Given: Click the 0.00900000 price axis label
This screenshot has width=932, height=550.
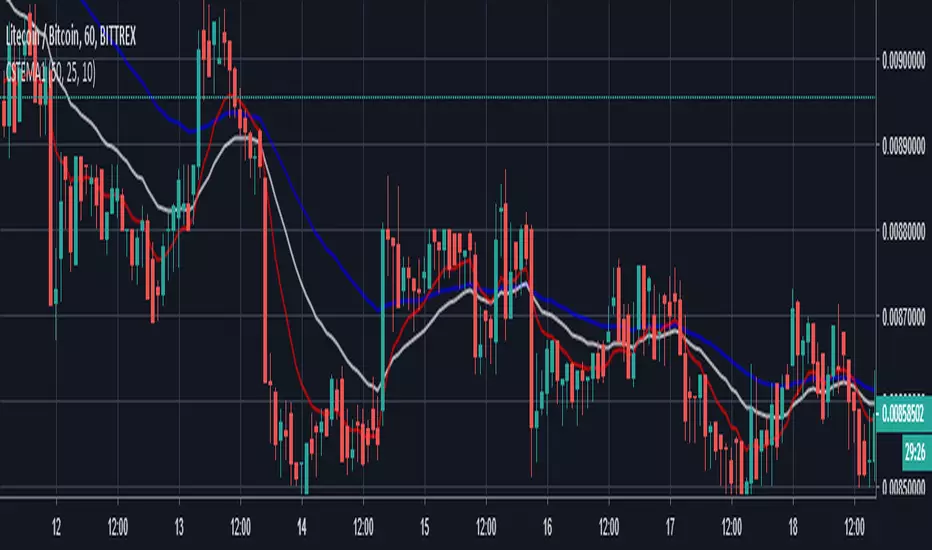Looking at the screenshot, I should pos(903,60).
